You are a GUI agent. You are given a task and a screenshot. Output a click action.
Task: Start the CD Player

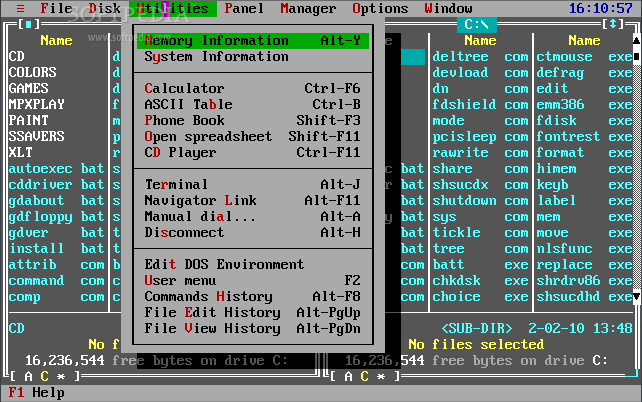[x=253, y=152]
